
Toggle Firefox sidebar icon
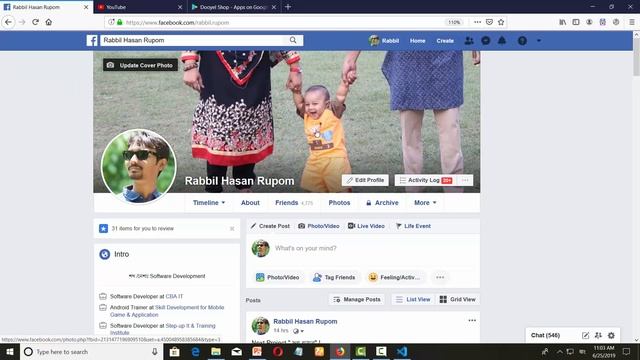(576, 22)
